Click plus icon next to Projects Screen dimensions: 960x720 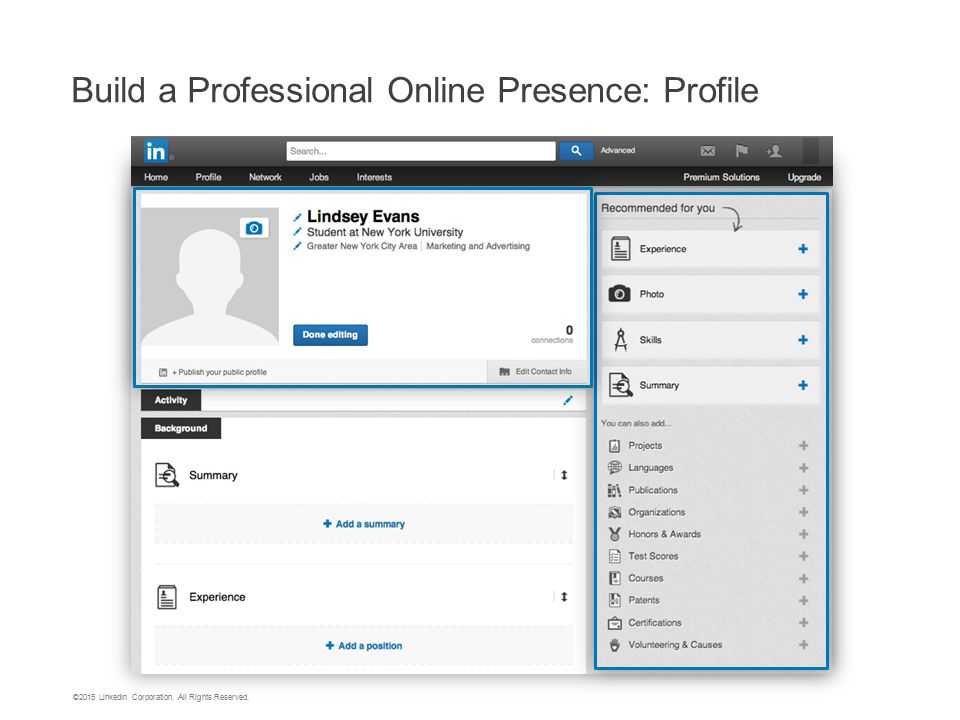[x=803, y=446]
